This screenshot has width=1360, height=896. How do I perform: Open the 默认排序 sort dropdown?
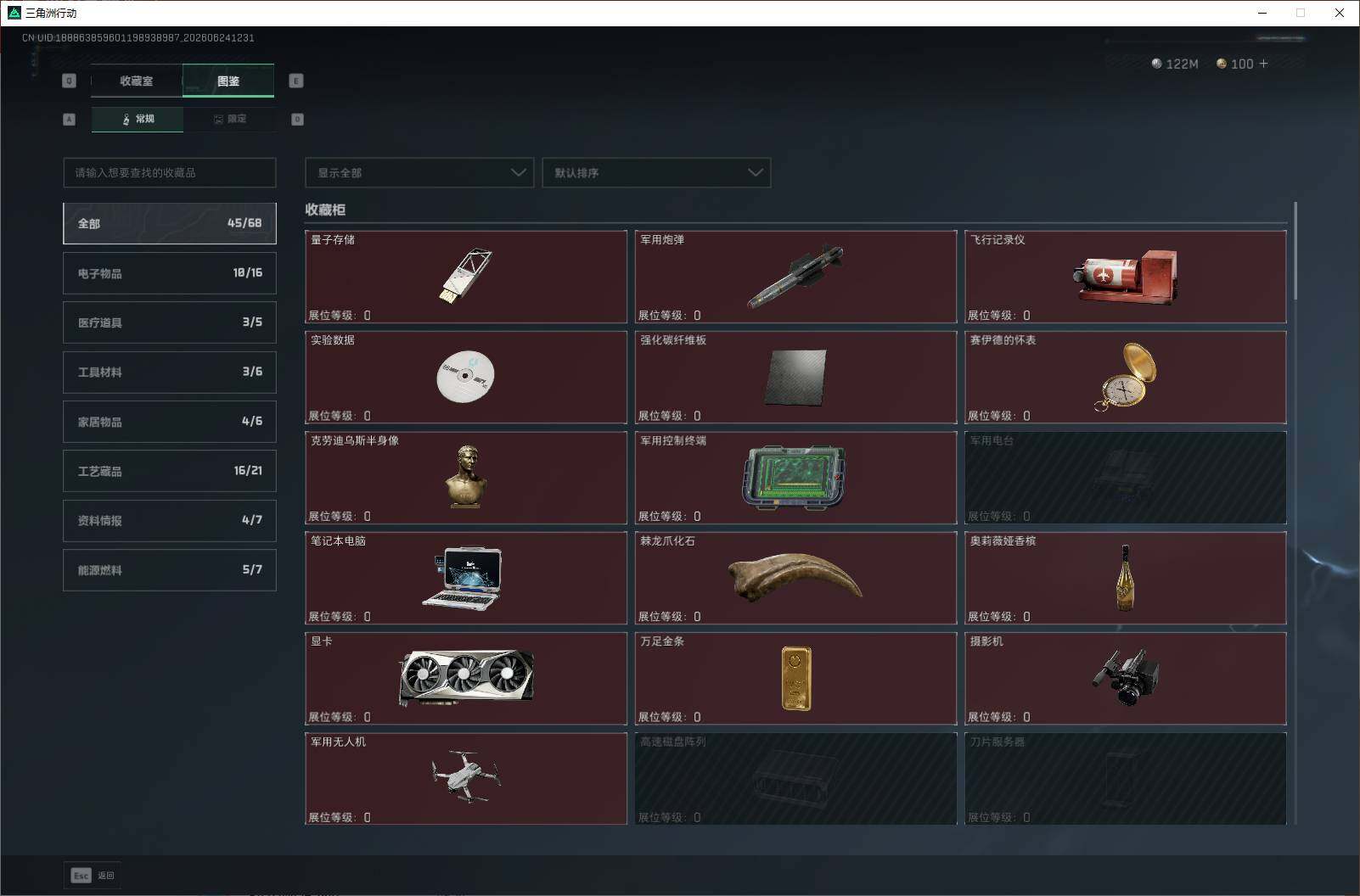pyautogui.click(x=656, y=172)
